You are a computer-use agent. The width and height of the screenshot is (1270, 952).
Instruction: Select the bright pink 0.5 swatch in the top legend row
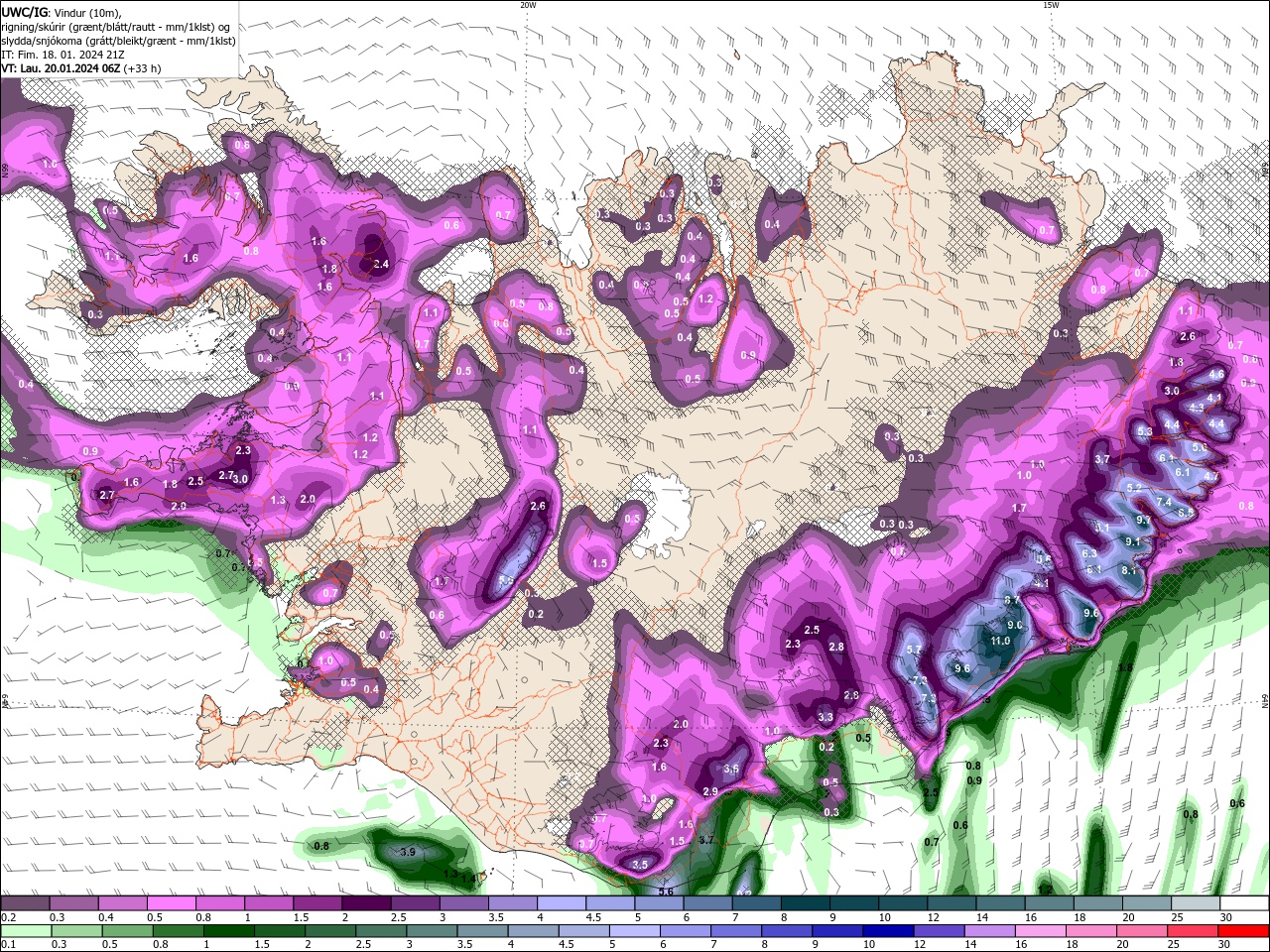click(171, 903)
